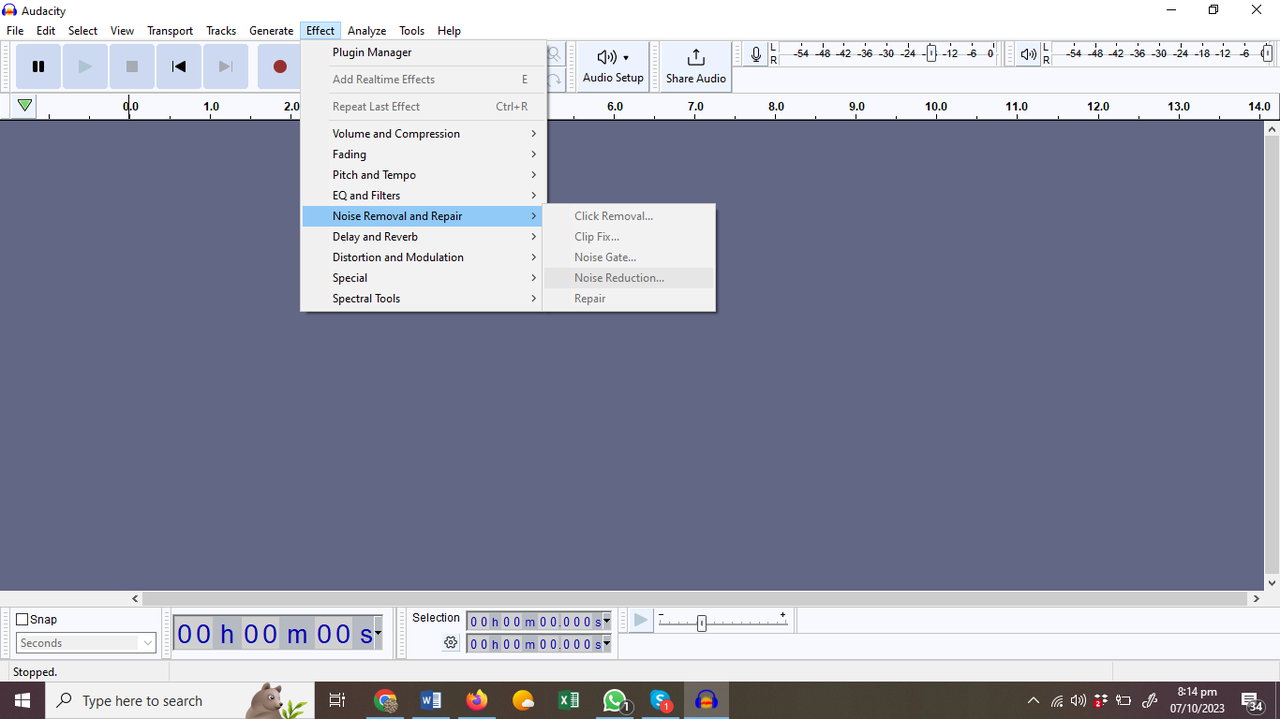Click the Stop button

coord(132,67)
